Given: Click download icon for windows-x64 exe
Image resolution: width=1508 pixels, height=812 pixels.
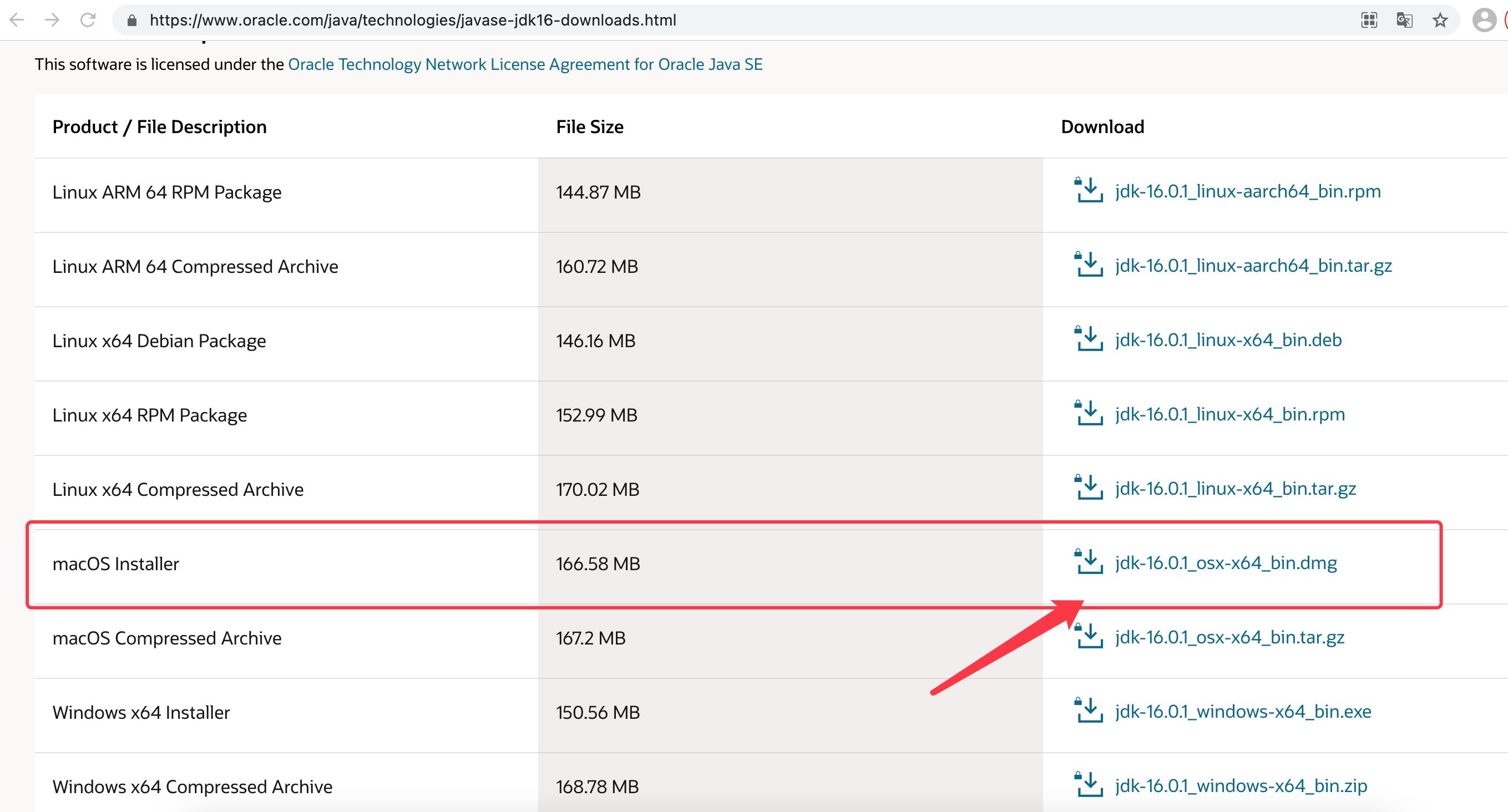Looking at the screenshot, I should point(1088,710).
